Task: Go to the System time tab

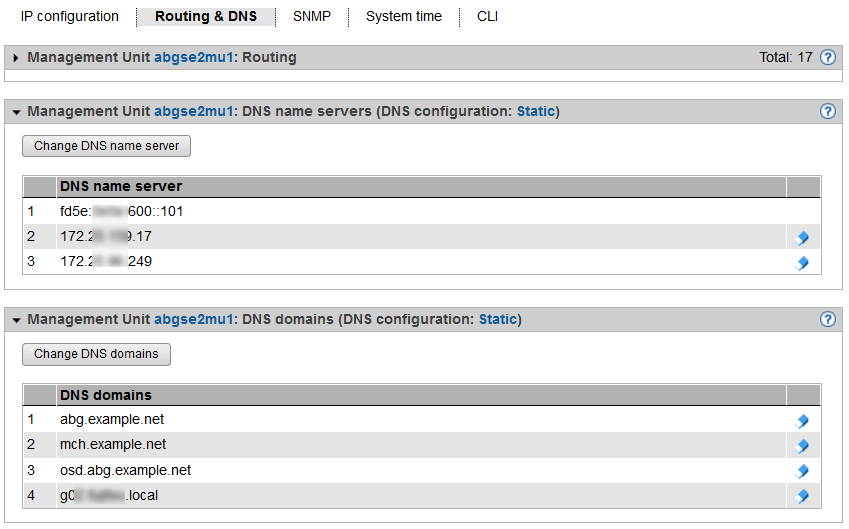Action: 404,17
